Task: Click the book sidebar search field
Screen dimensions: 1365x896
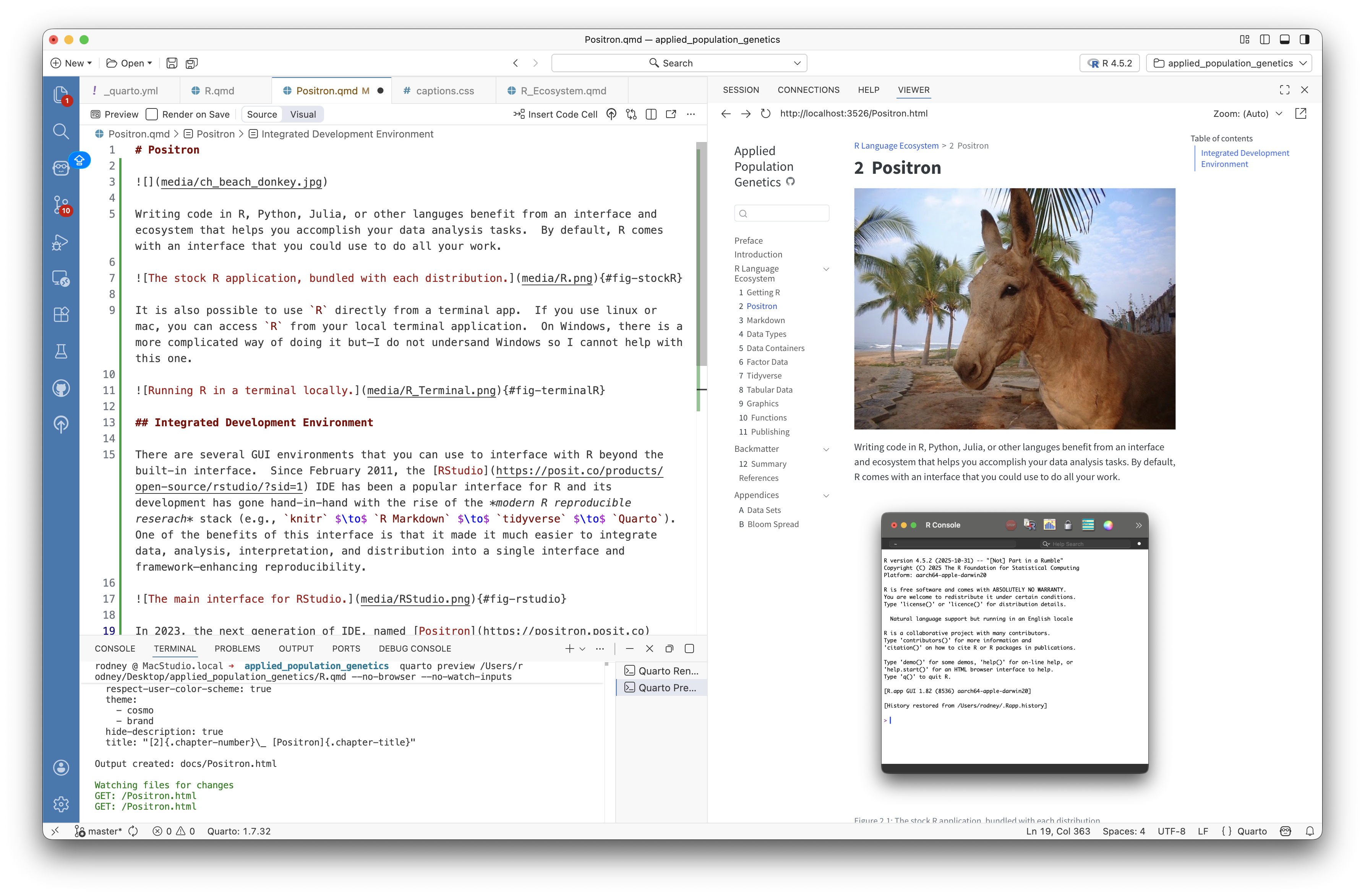Action: click(782, 213)
